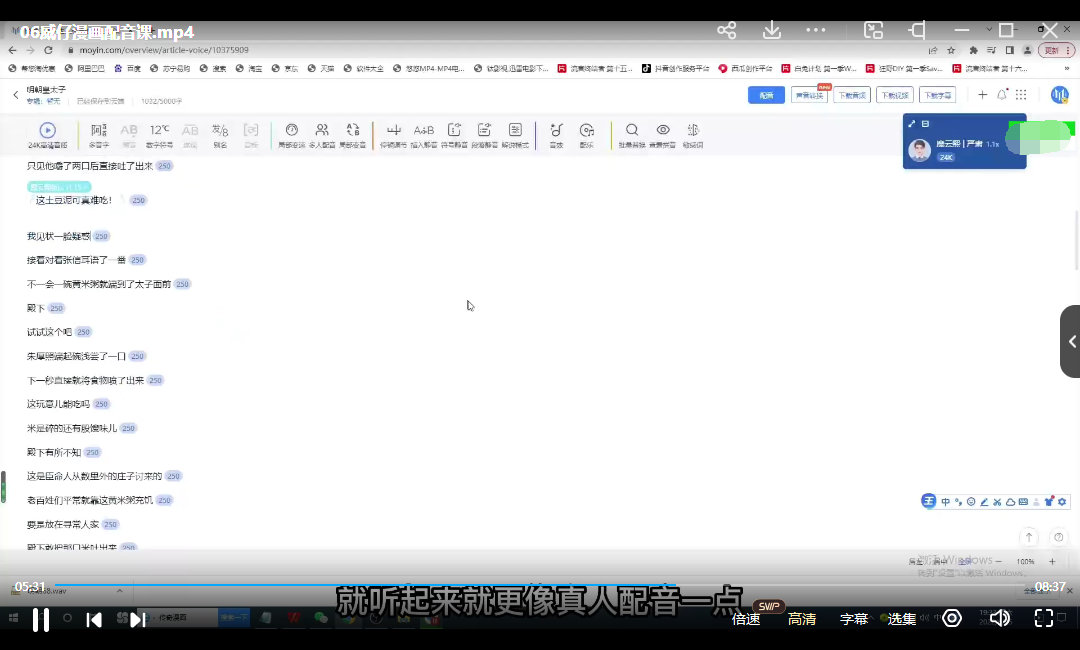Pause the video playback
The image size is (1080, 650).
(x=41, y=619)
